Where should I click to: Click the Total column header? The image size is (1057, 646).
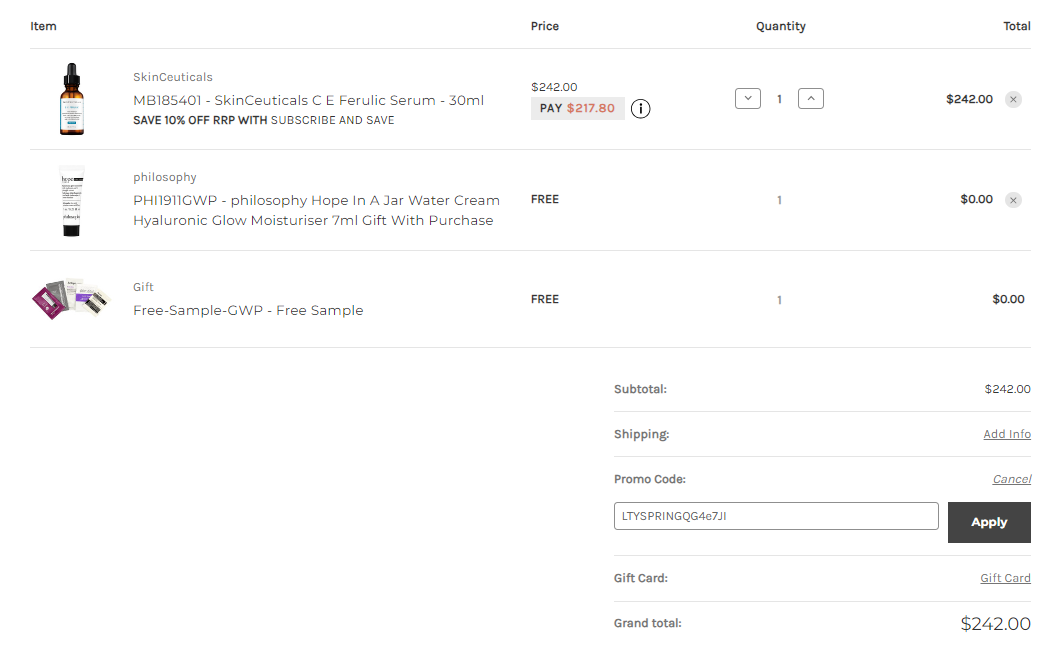pyautogui.click(x=1017, y=26)
